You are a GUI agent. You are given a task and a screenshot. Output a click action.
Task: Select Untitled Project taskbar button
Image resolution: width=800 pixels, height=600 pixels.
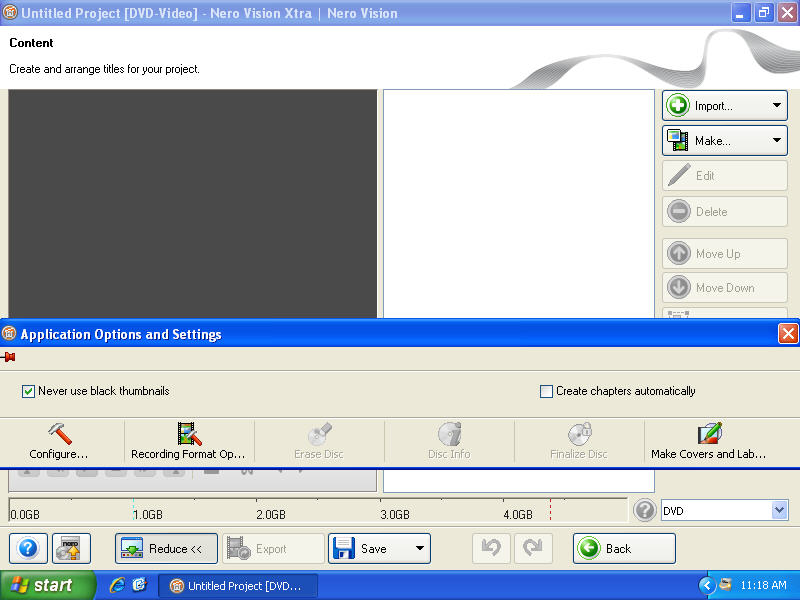click(237, 586)
